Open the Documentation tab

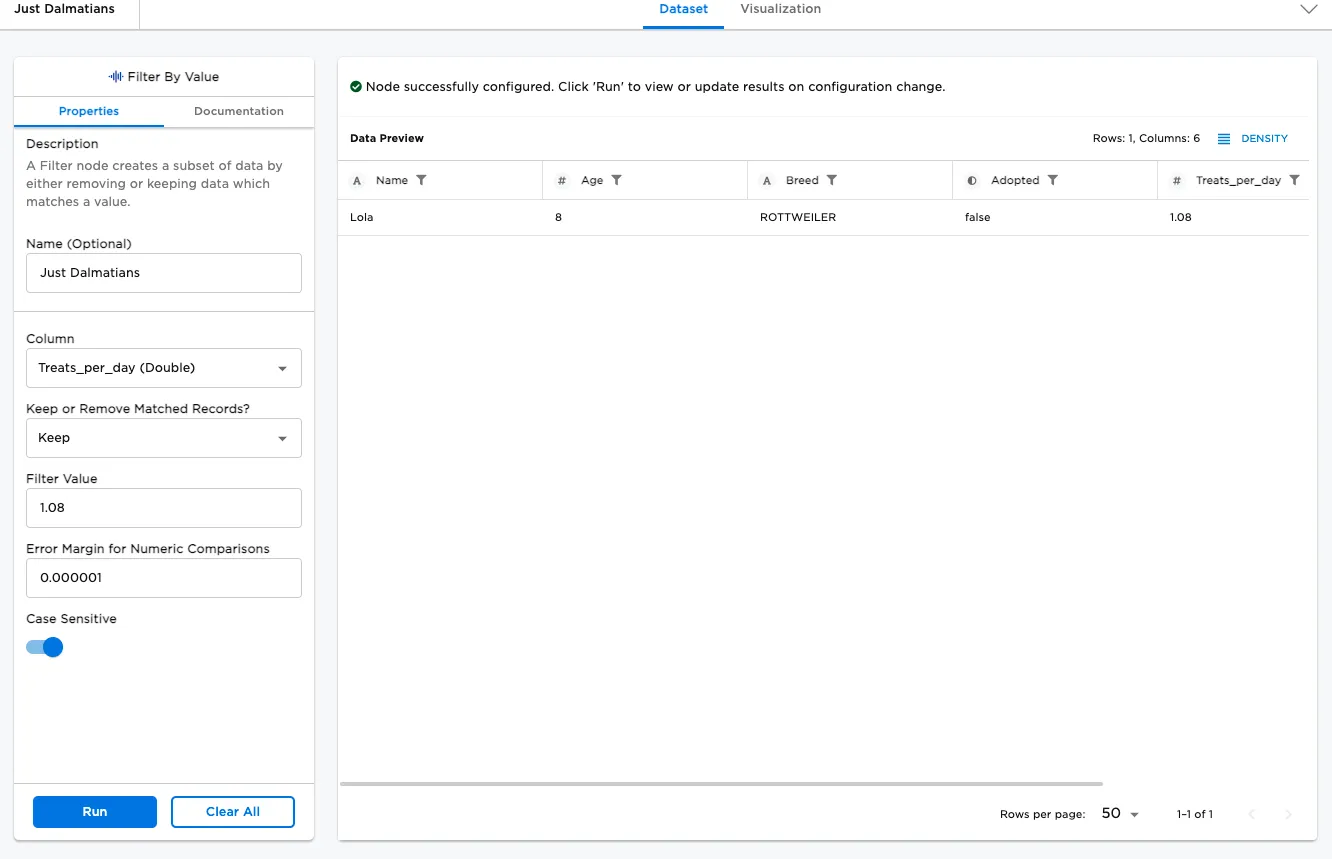[x=239, y=111]
